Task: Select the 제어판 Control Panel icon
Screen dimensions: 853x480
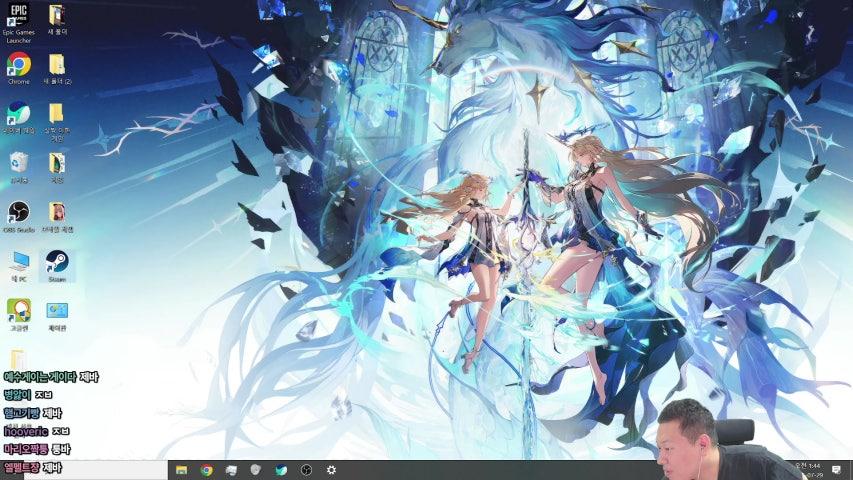Action: (x=57, y=315)
